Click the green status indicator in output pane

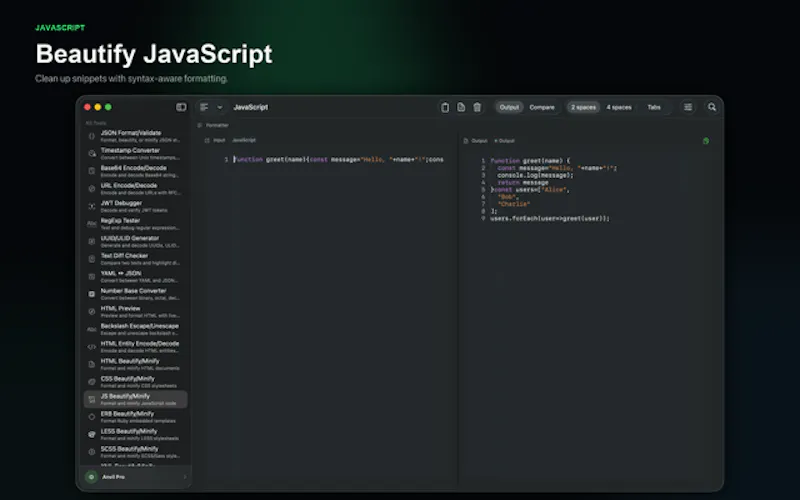[706, 141]
